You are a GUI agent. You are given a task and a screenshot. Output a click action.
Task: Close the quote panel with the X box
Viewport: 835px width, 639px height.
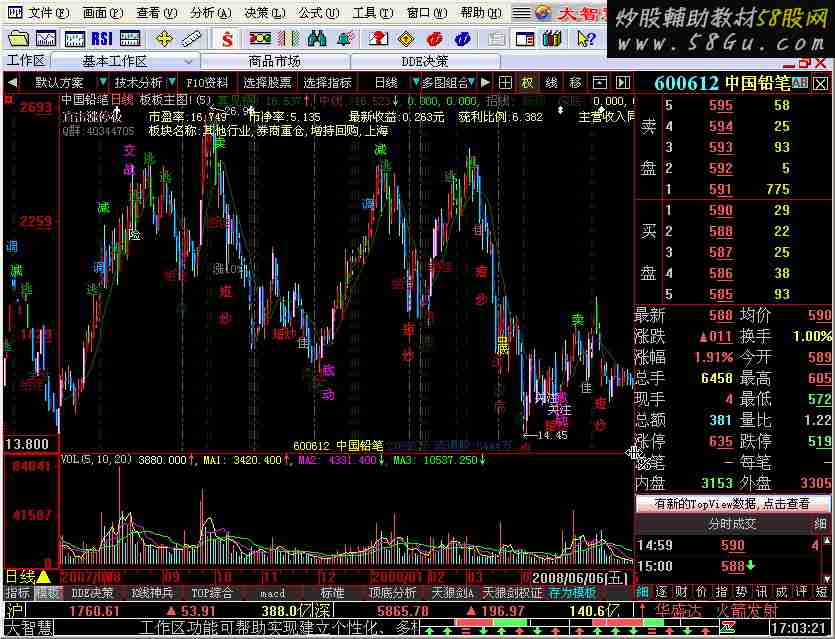(x=821, y=83)
